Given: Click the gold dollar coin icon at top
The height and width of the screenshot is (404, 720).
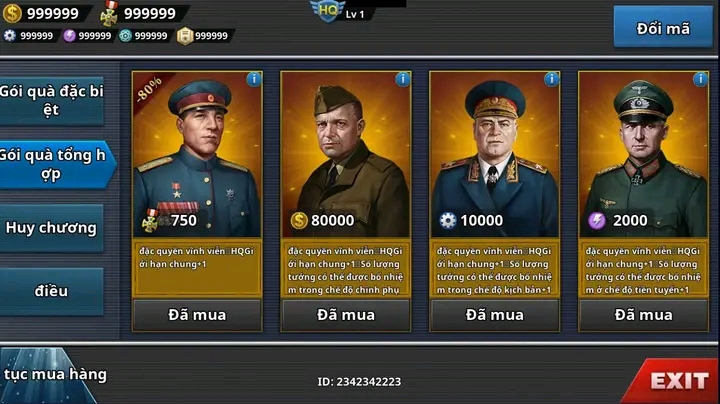Looking at the screenshot, I should [x=12, y=13].
